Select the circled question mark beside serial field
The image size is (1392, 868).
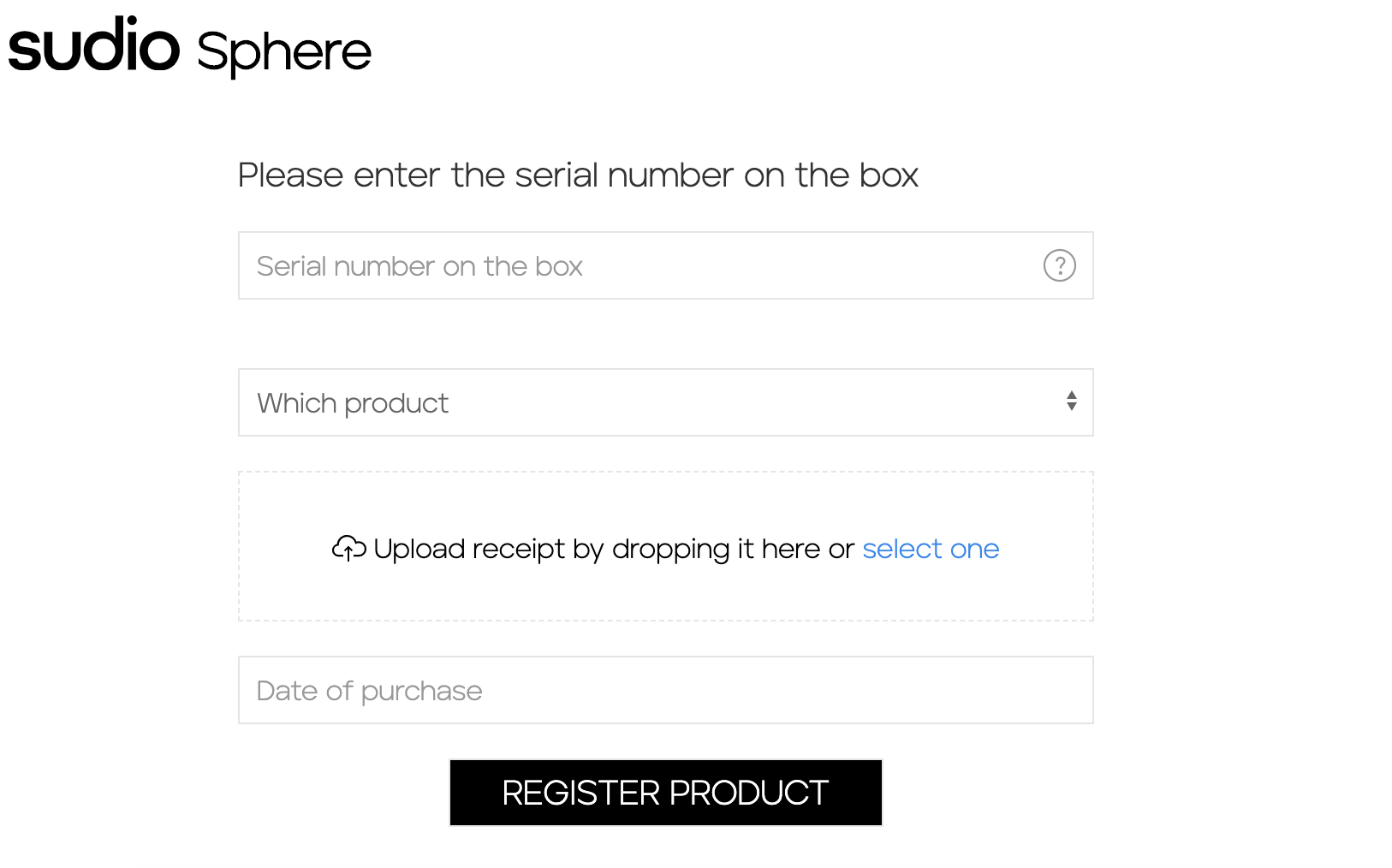[x=1059, y=265]
